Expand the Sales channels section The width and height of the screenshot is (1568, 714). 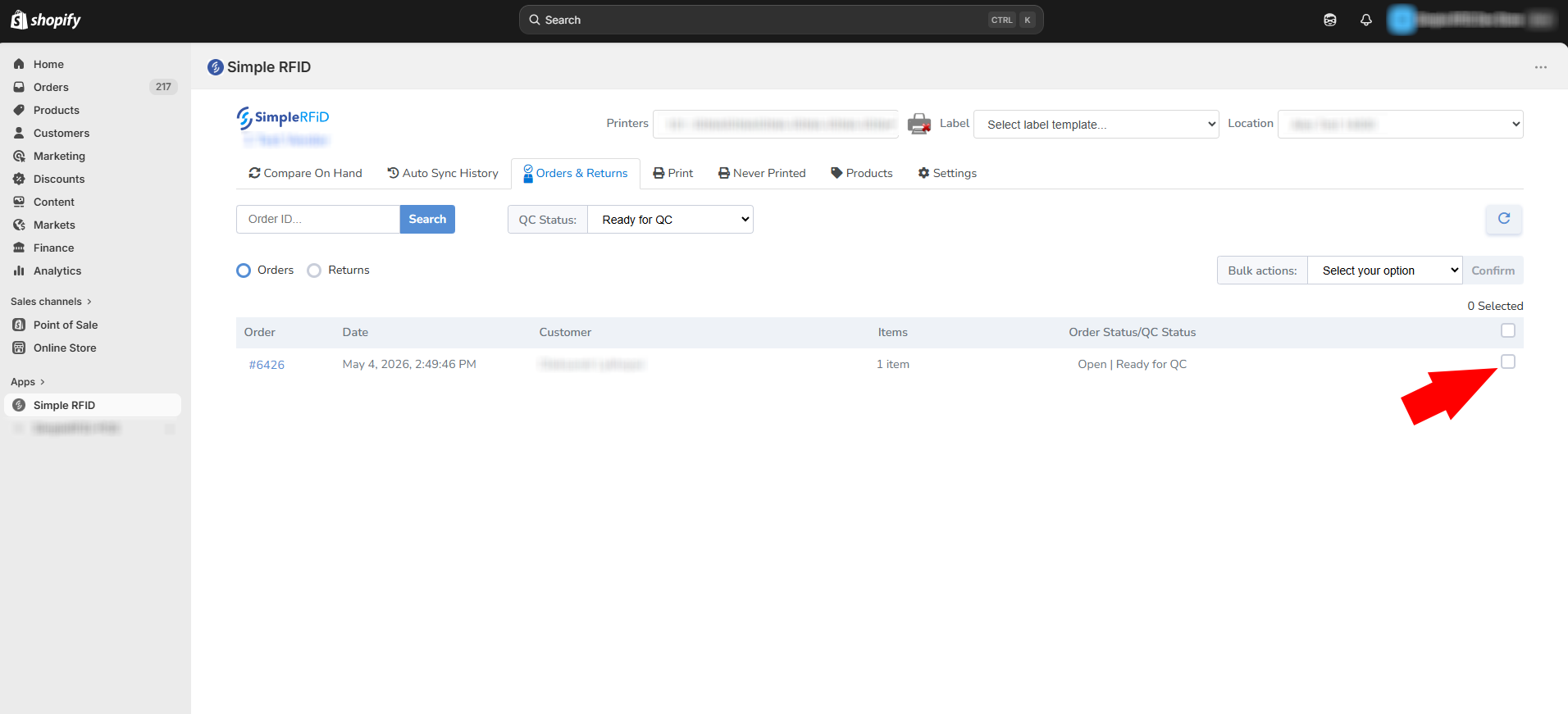(51, 302)
